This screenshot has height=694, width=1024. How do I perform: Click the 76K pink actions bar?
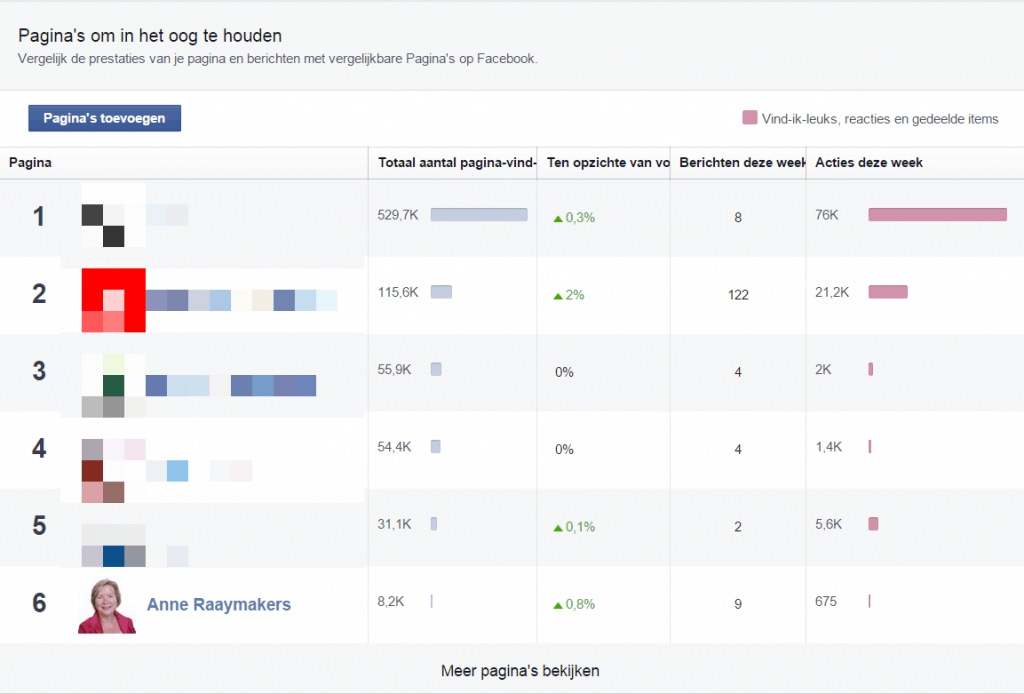click(937, 214)
